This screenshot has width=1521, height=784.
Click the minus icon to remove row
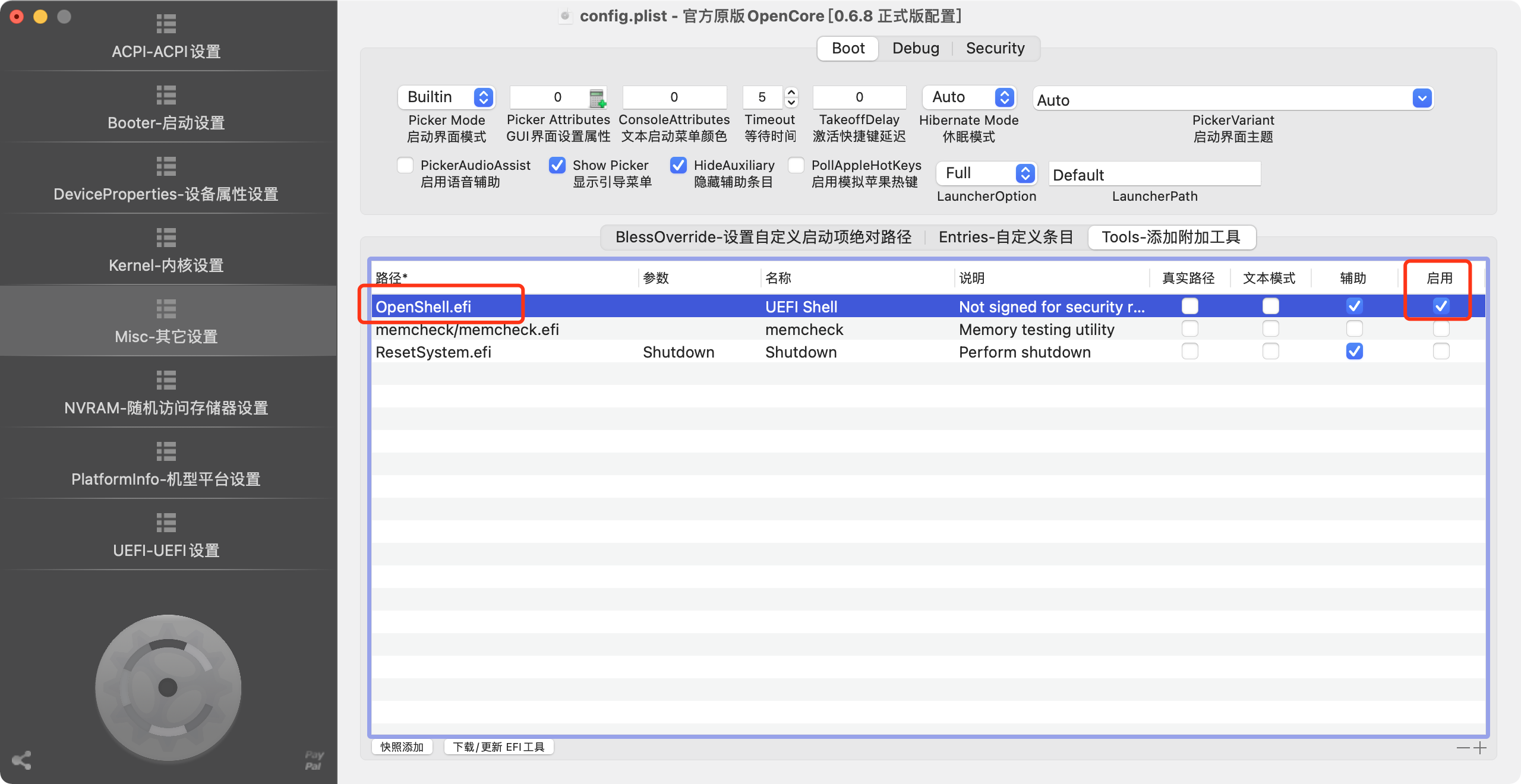[x=1463, y=748]
